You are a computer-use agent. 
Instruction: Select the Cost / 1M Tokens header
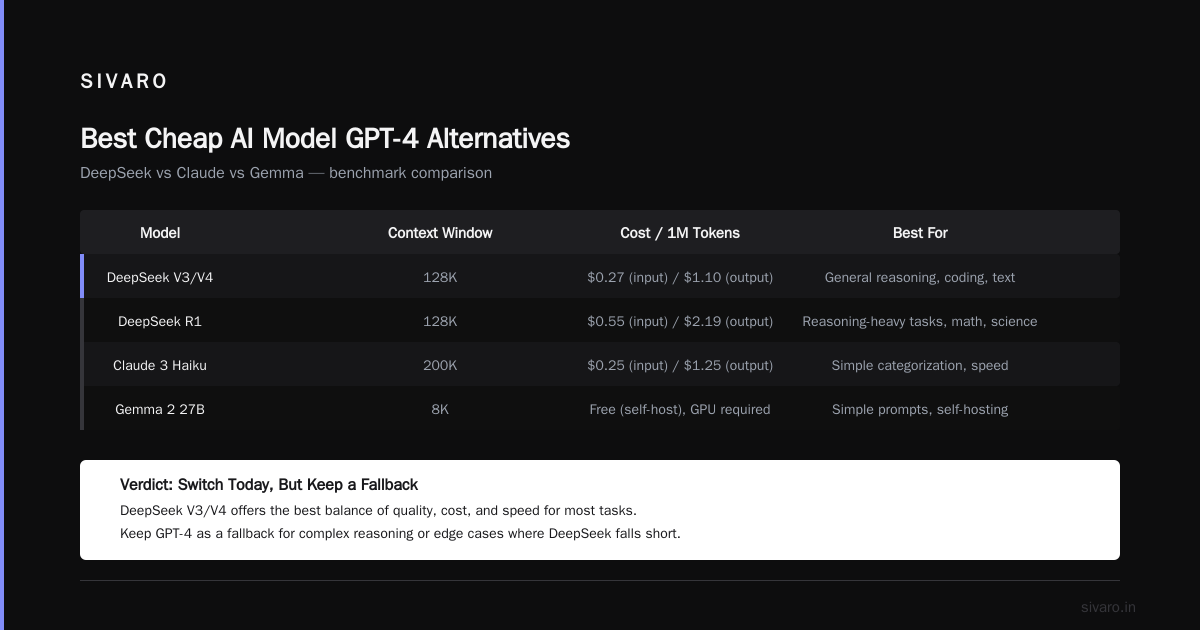pyautogui.click(x=680, y=233)
